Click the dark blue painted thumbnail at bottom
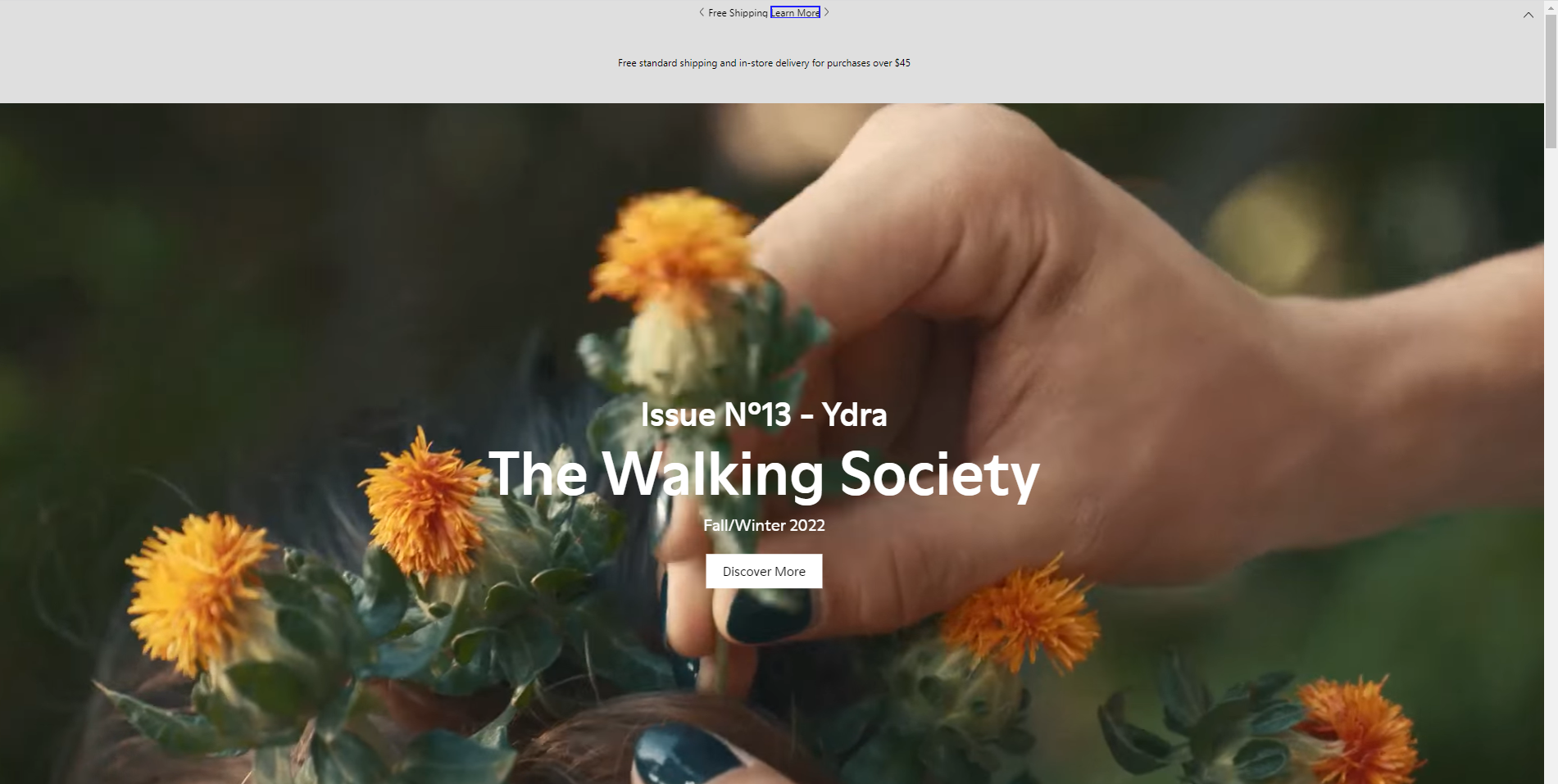This screenshot has height=784, width=1558. 687,754
